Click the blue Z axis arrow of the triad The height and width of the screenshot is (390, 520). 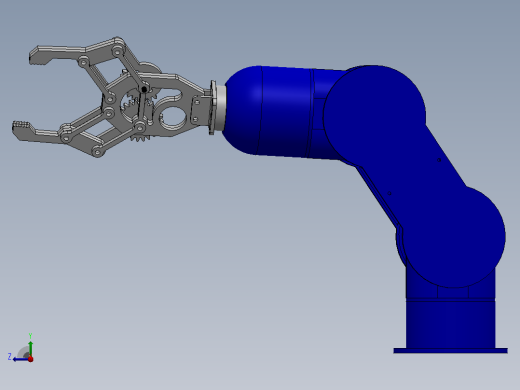(x=21, y=359)
